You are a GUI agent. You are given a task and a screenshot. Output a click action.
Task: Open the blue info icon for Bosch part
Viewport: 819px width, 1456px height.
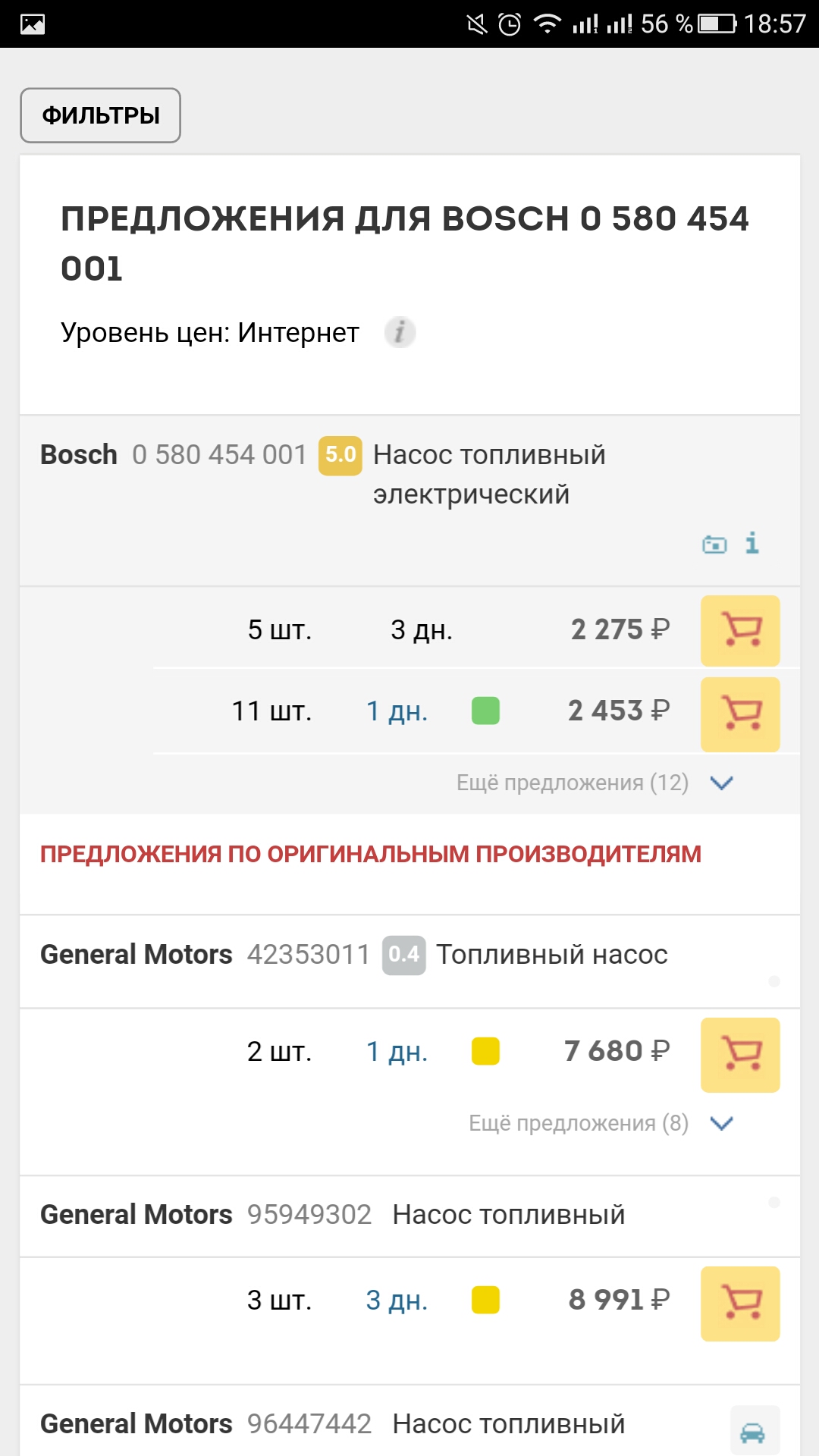coord(752,543)
